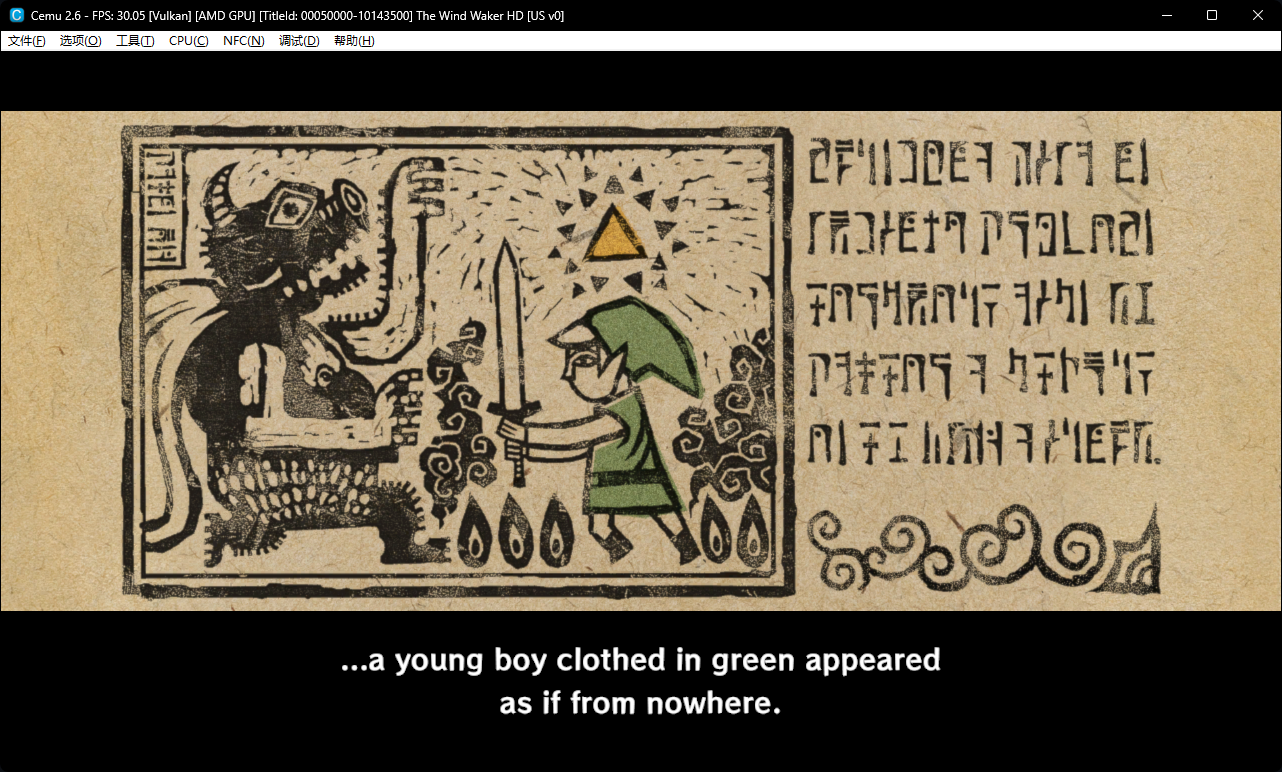Click the Cemu window title text
Image resolution: width=1282 pixels, height=772 pixels.
(297, 15)
